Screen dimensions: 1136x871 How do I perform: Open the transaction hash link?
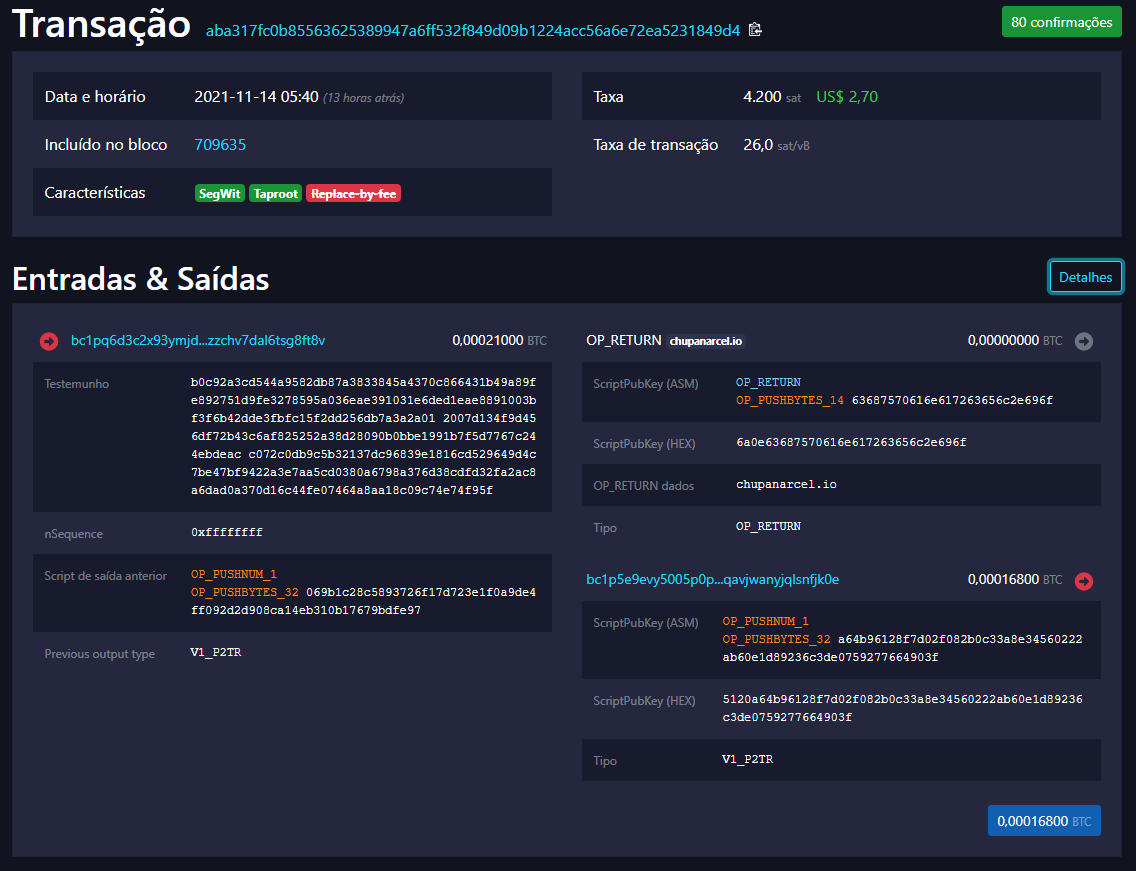[472, 30]
